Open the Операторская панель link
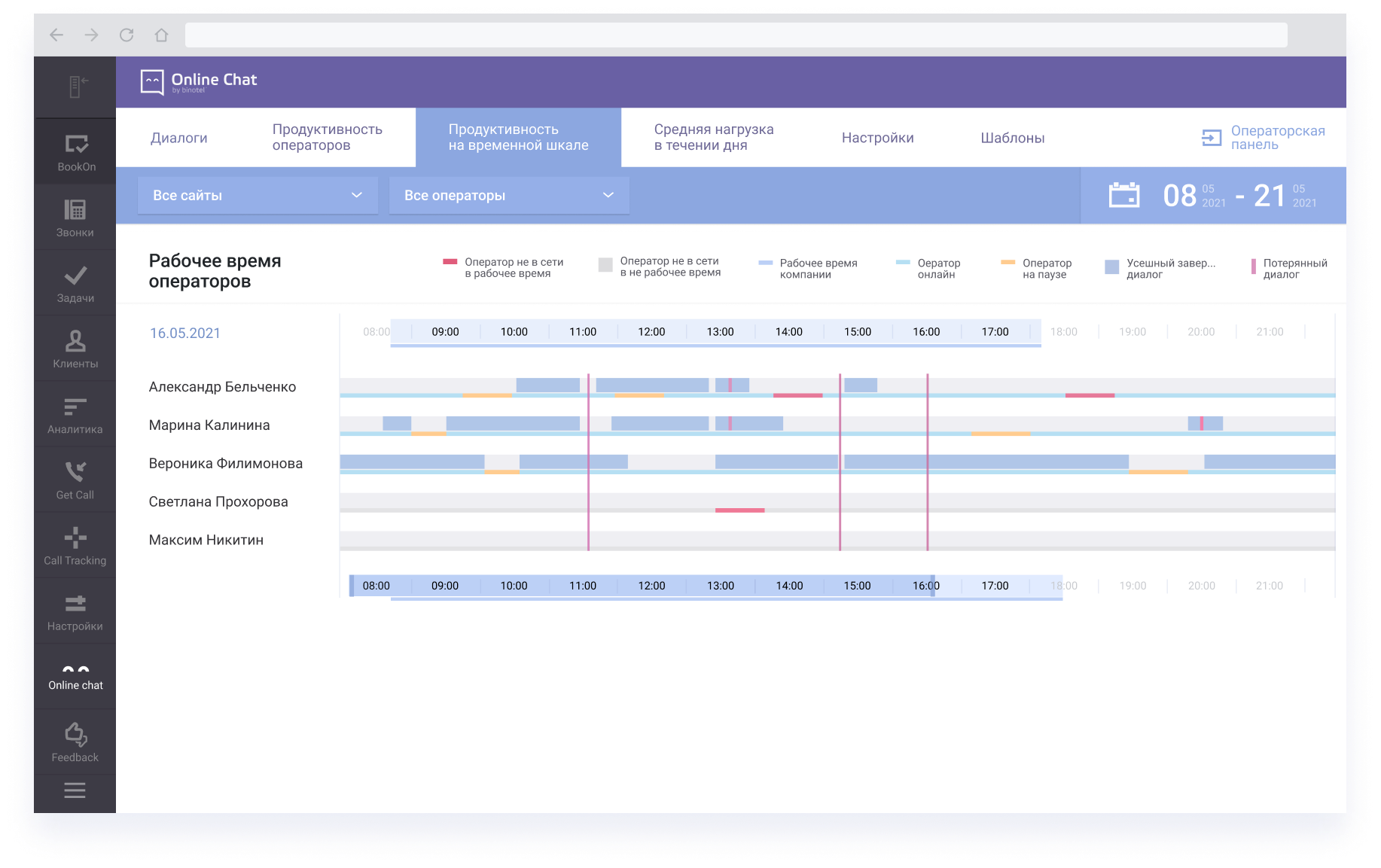 (x=1264, y=138)
